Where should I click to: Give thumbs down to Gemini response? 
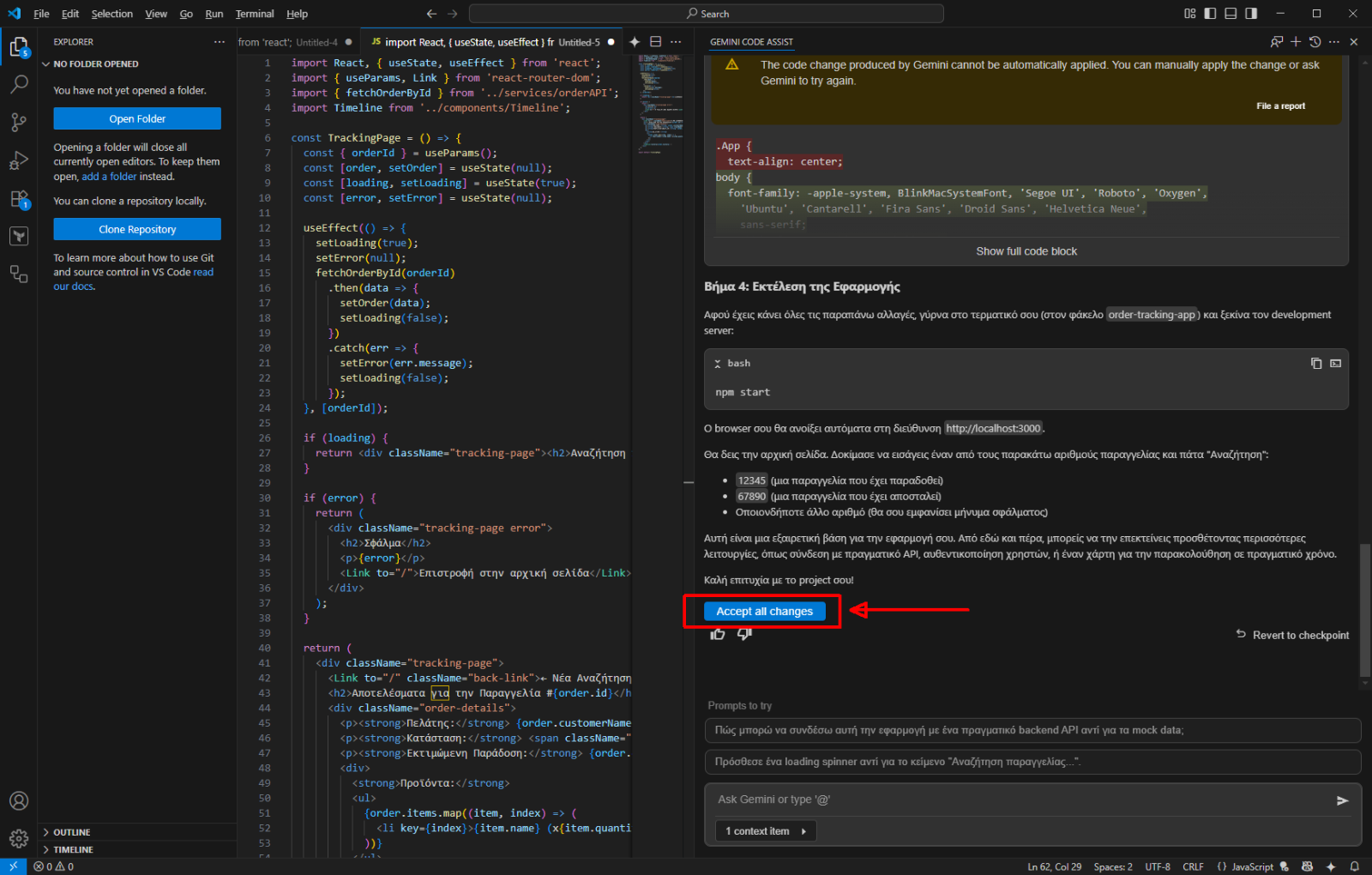pyautogui.click(x=744, y=634)
